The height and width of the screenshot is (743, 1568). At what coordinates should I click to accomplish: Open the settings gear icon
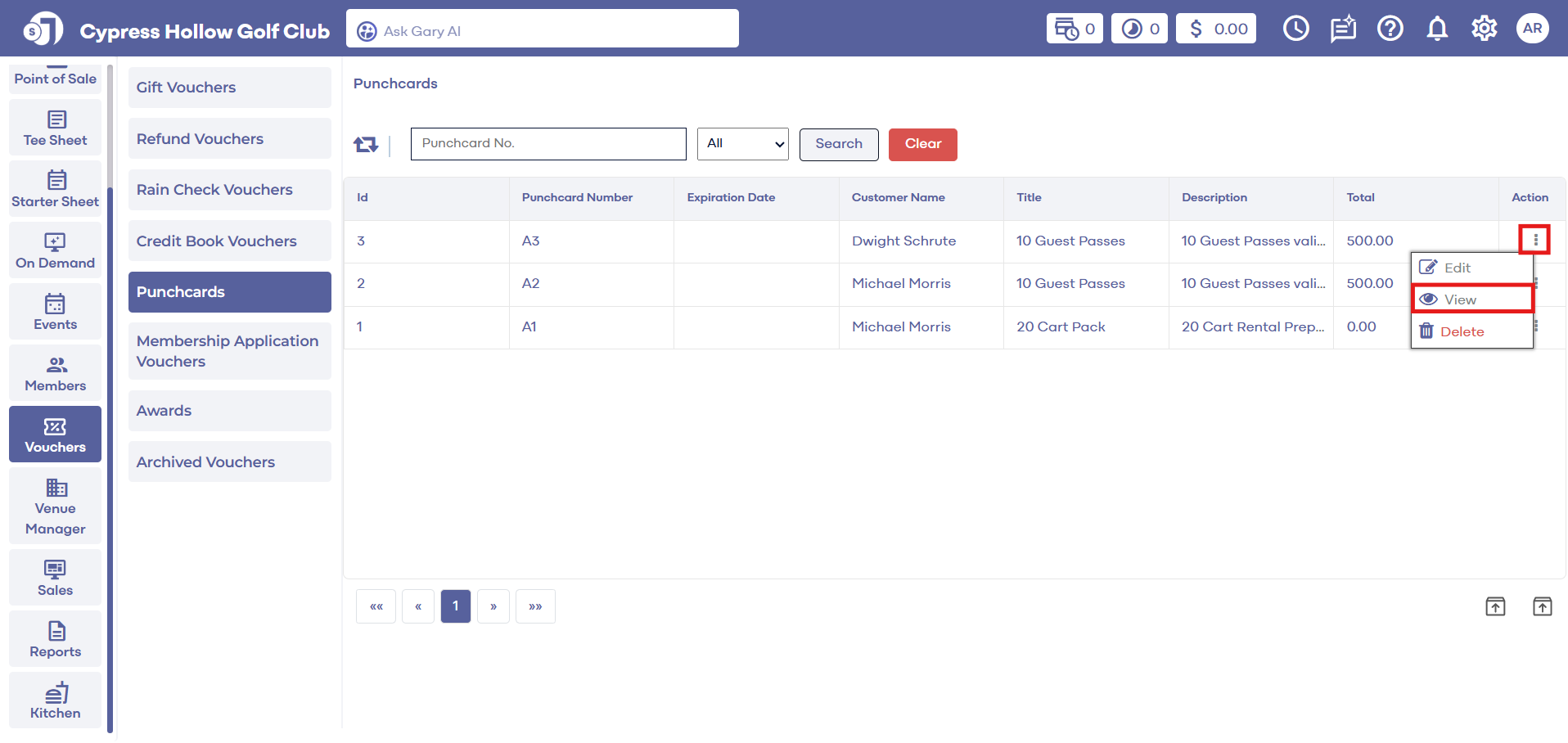pos(1484,29)
